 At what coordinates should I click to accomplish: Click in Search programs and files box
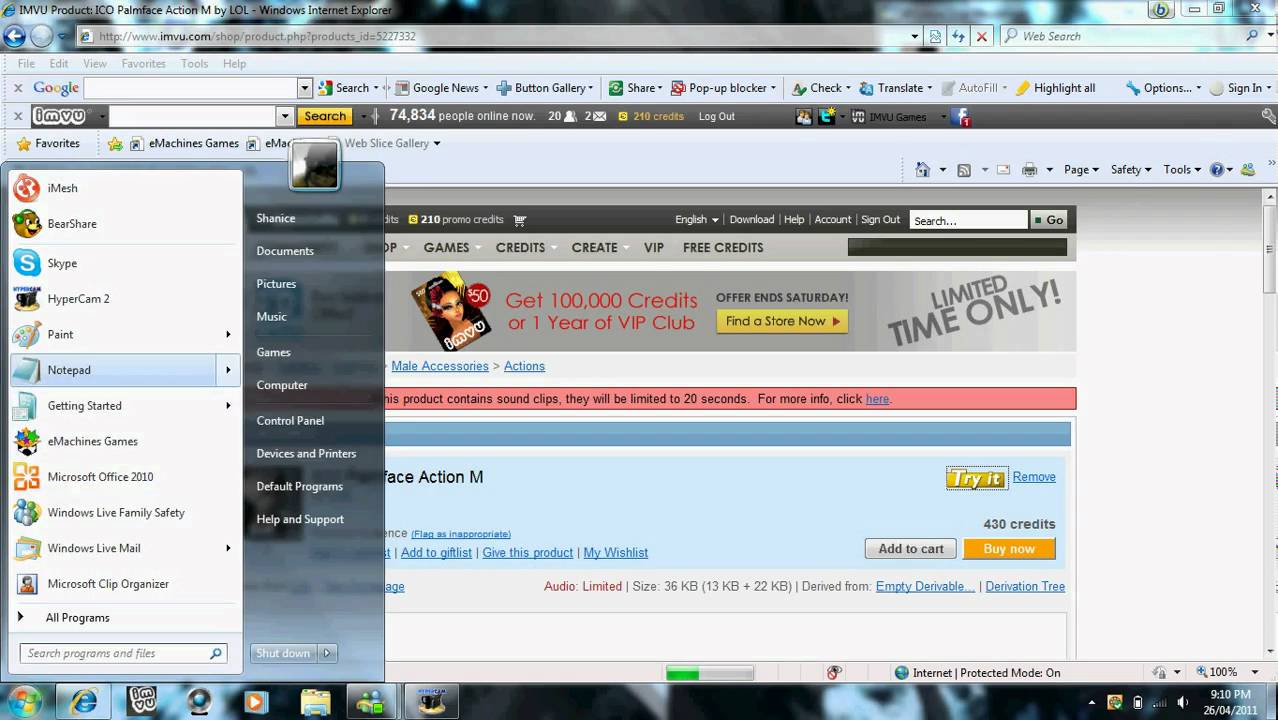pos(124,654)
